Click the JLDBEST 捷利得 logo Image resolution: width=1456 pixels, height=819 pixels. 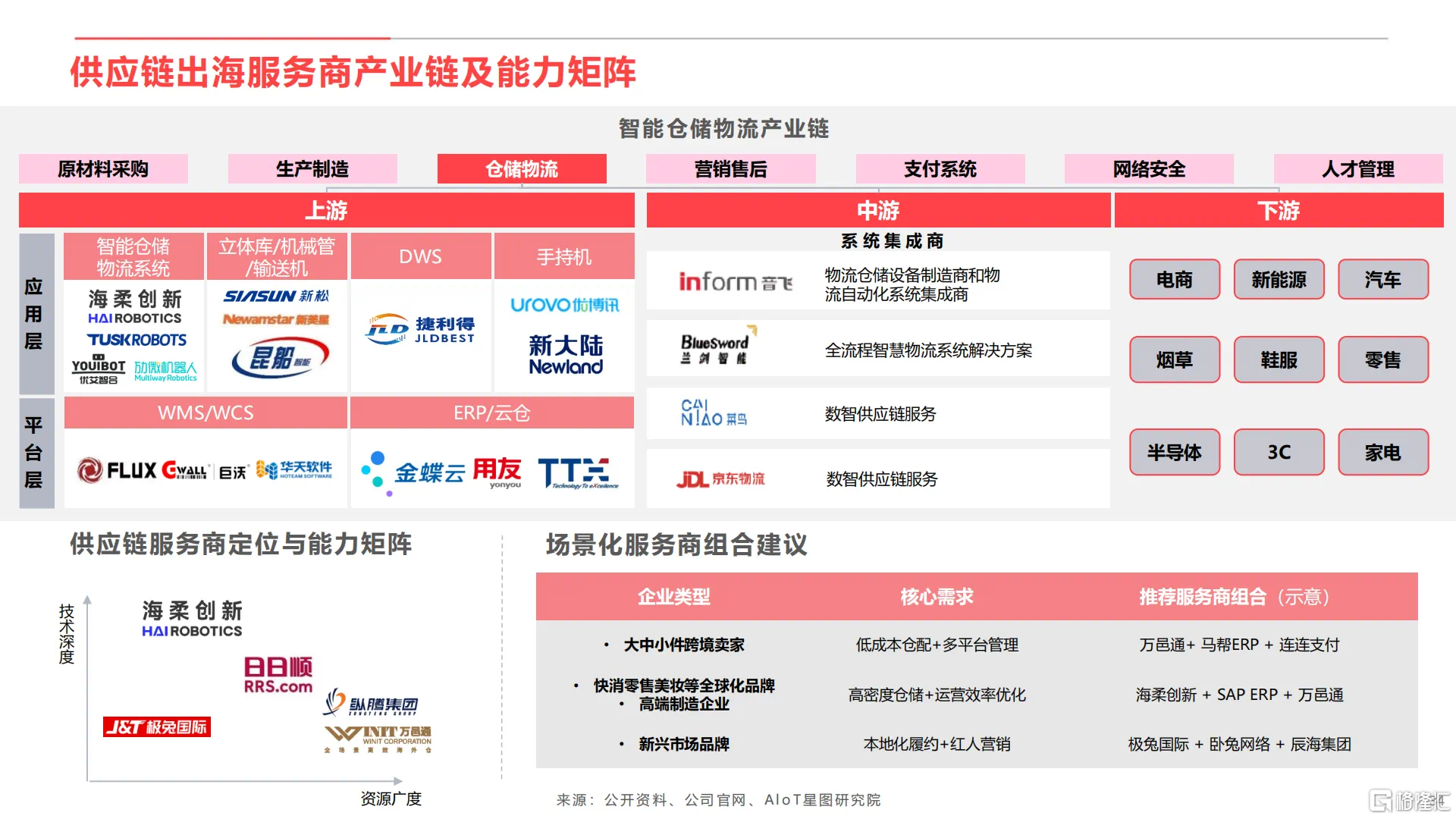click(x=420, y=330)
